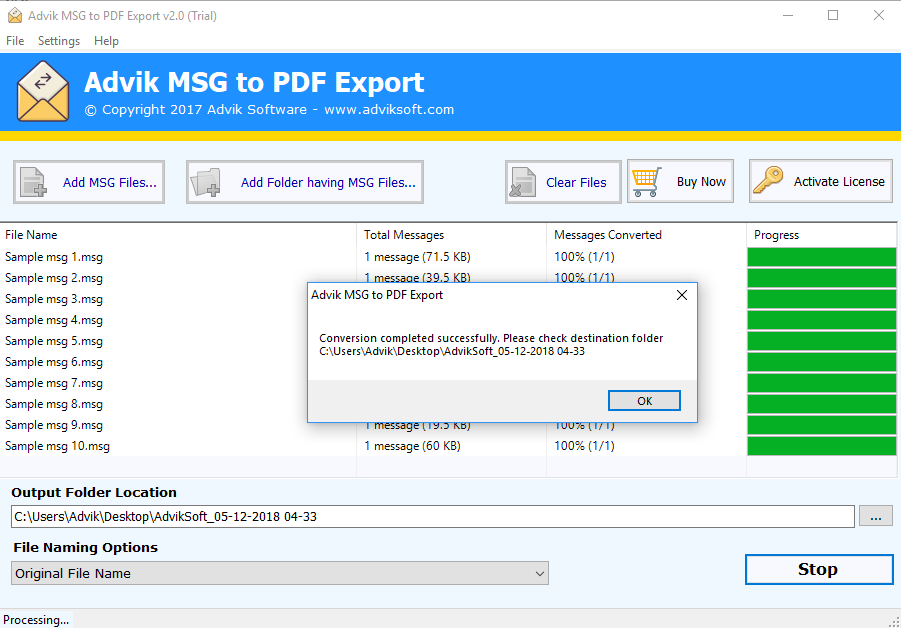Screen dimensions: 901x628
Task: Click the envelope logo in the blue banner
Action: (x=43, y=92)
